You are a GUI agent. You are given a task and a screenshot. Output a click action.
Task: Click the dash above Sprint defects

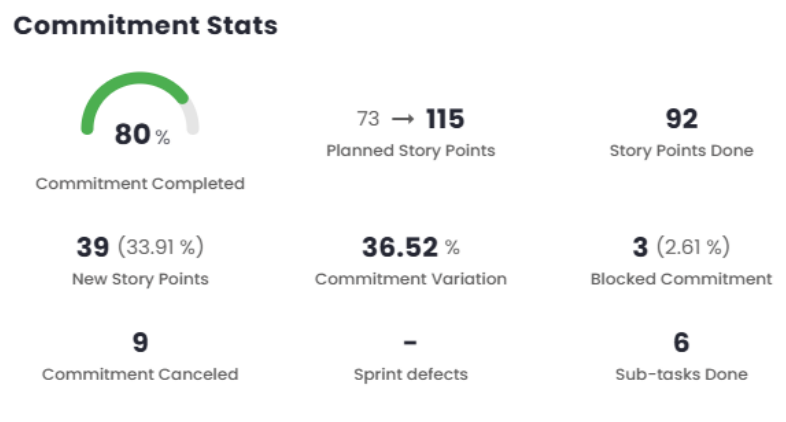[410, 343]
